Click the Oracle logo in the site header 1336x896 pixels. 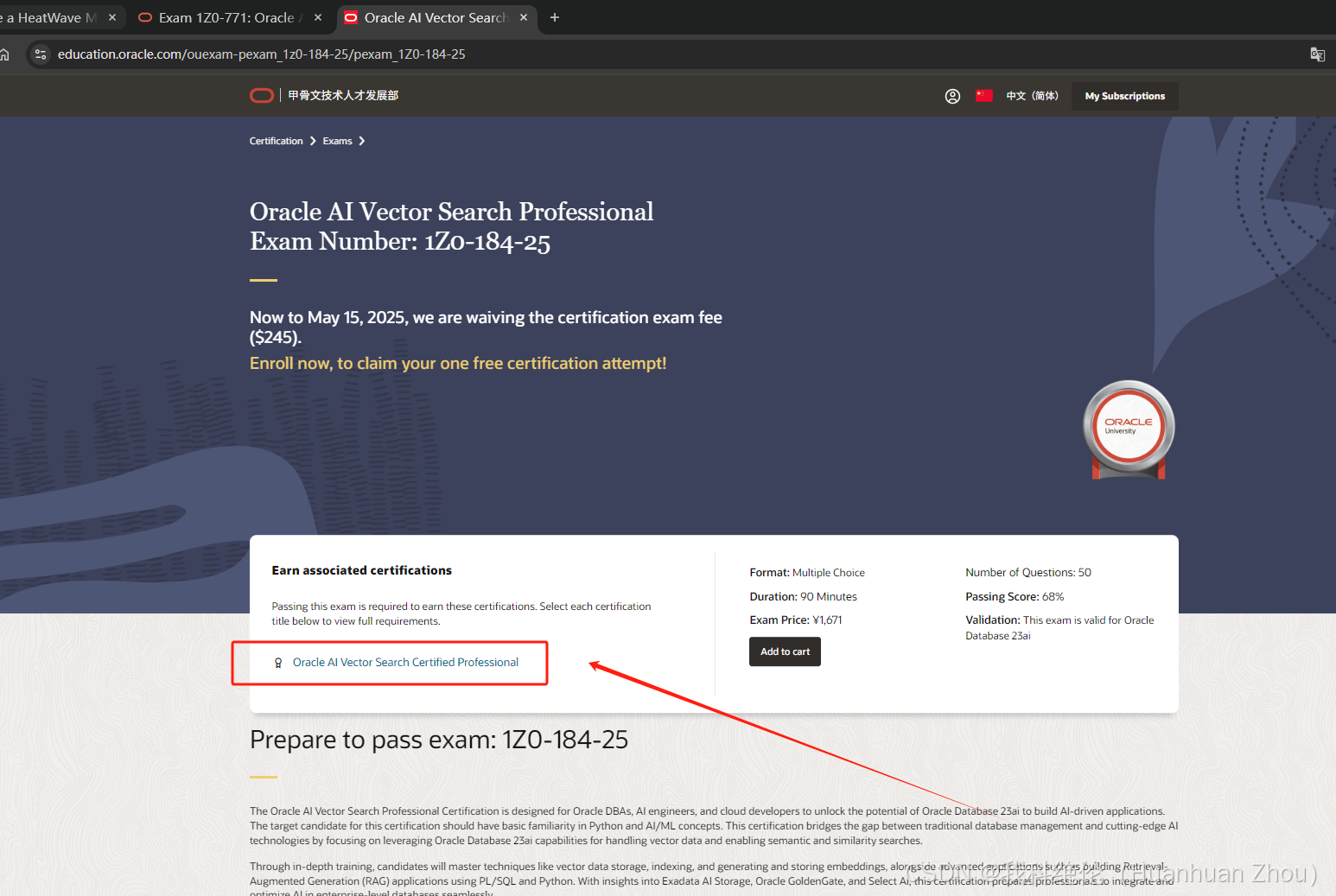click(x=262, y=96)
